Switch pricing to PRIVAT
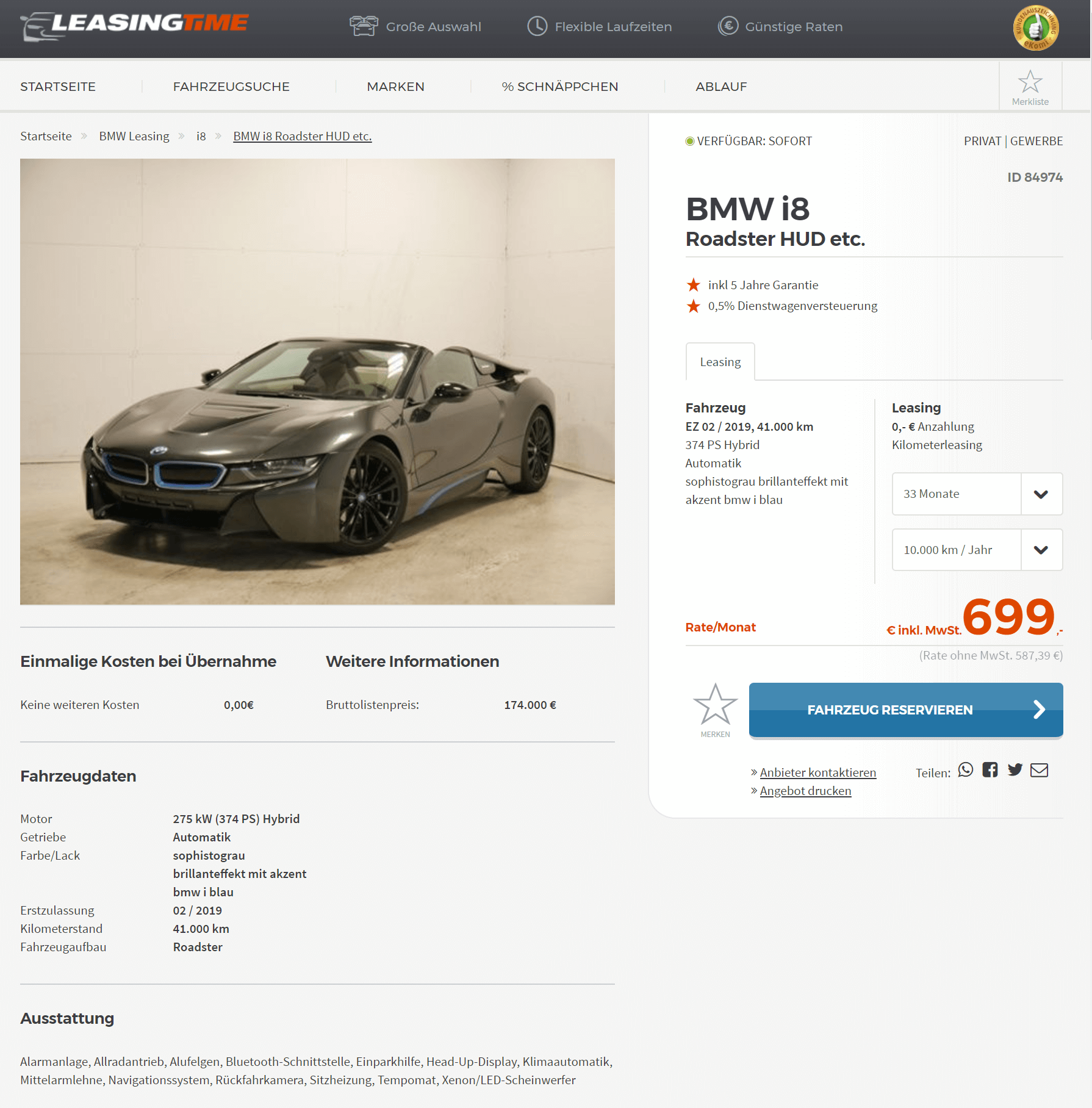The image size is (1092, 1108). tap(982, 141)
